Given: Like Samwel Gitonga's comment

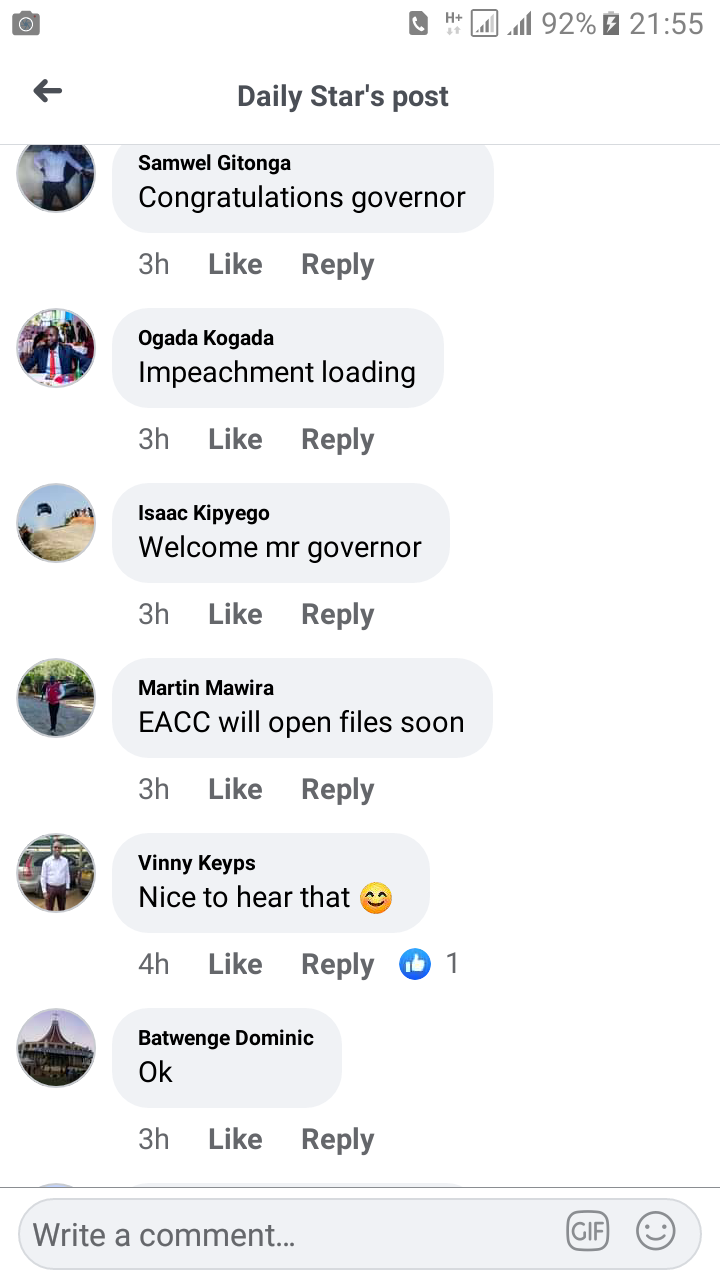Looking at the screenshot, I should pos(235,264).
